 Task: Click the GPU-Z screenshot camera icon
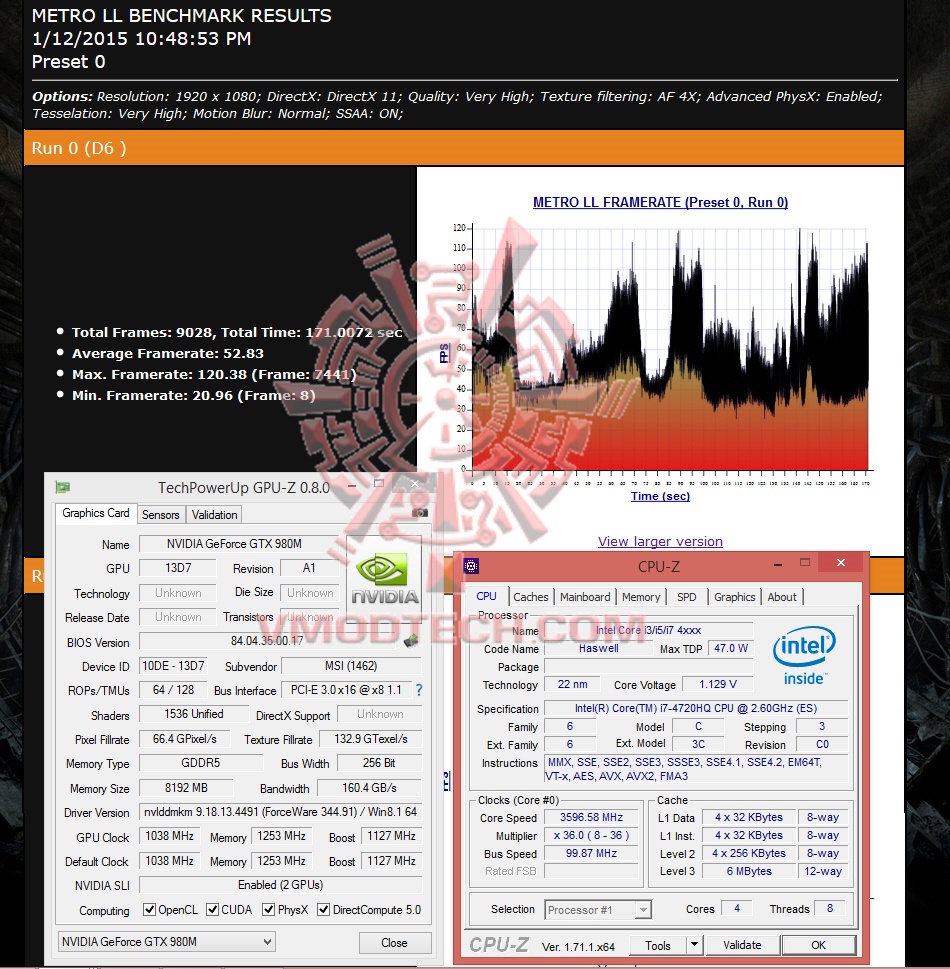pyautogui.click(x=420, y=512)
